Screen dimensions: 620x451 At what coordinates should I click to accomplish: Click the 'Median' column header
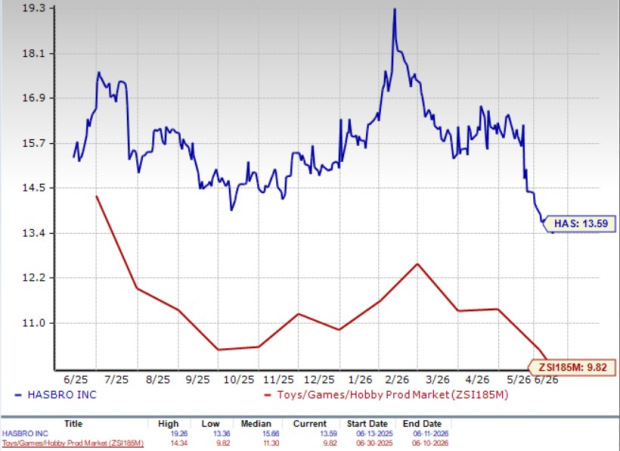tap(256, 424)
